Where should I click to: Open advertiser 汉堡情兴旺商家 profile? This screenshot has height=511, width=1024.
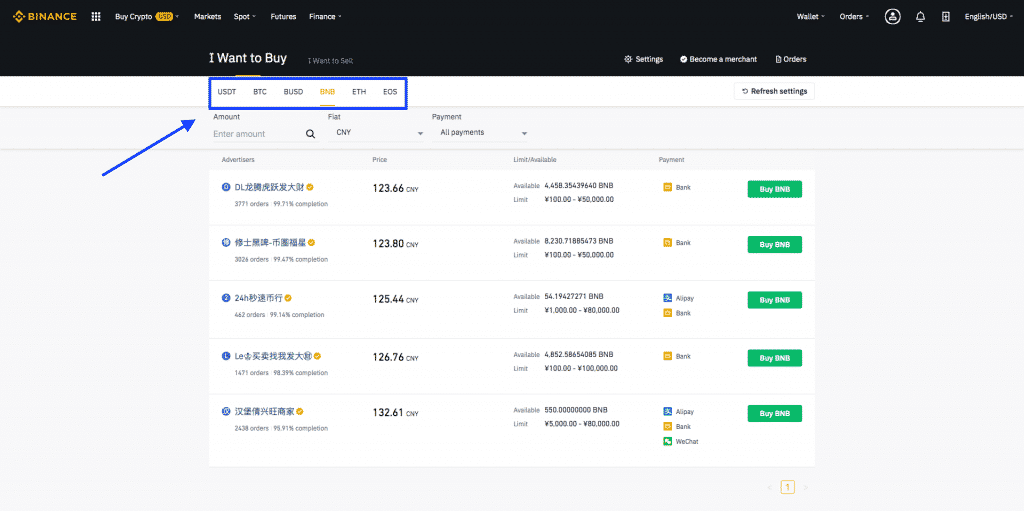[264, 412]
